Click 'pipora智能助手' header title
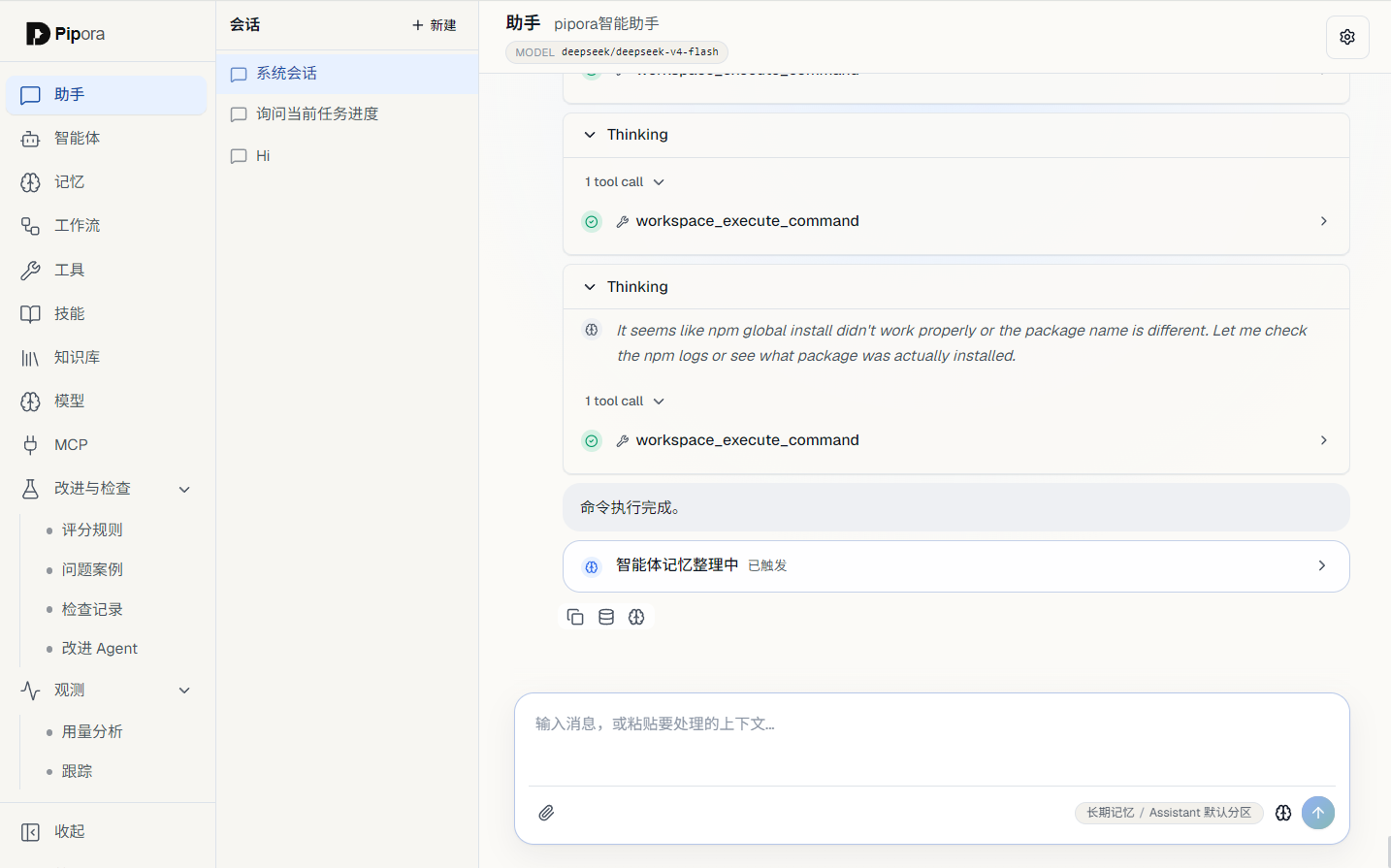This screenshot has height=868, width=1391. pos(606,23)
